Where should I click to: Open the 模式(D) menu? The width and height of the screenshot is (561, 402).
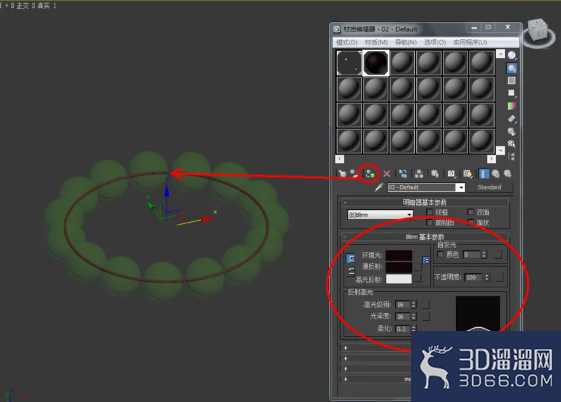[x=346, y=42]
